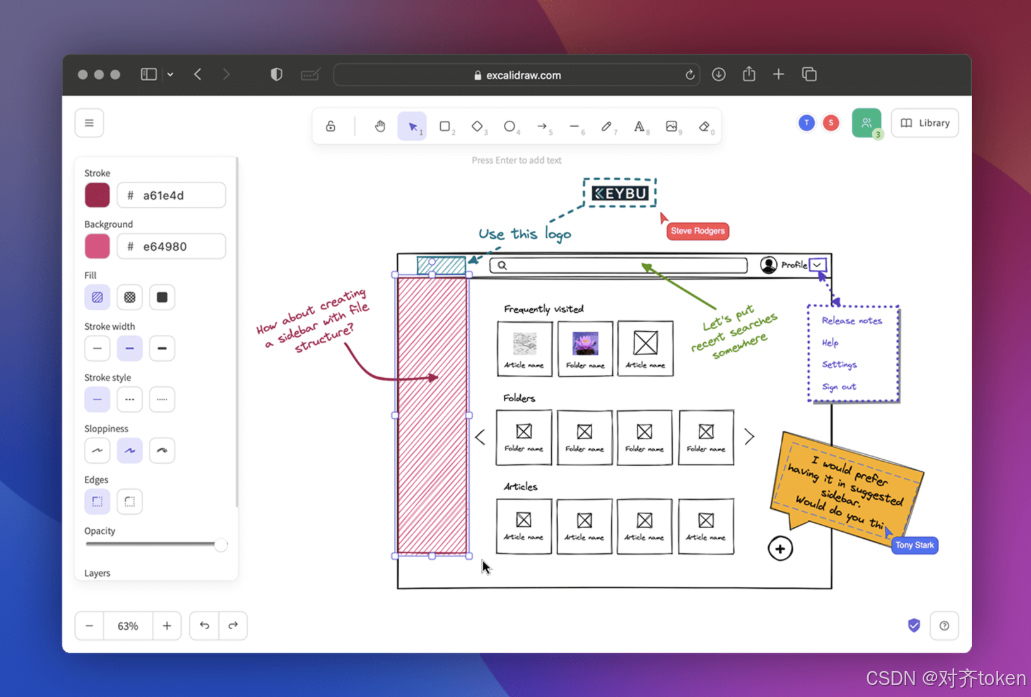Viewport: 1031px width, 697px height.
Task: Click the Profile dropdown chevron in mockup
Action: click(817, 265)
